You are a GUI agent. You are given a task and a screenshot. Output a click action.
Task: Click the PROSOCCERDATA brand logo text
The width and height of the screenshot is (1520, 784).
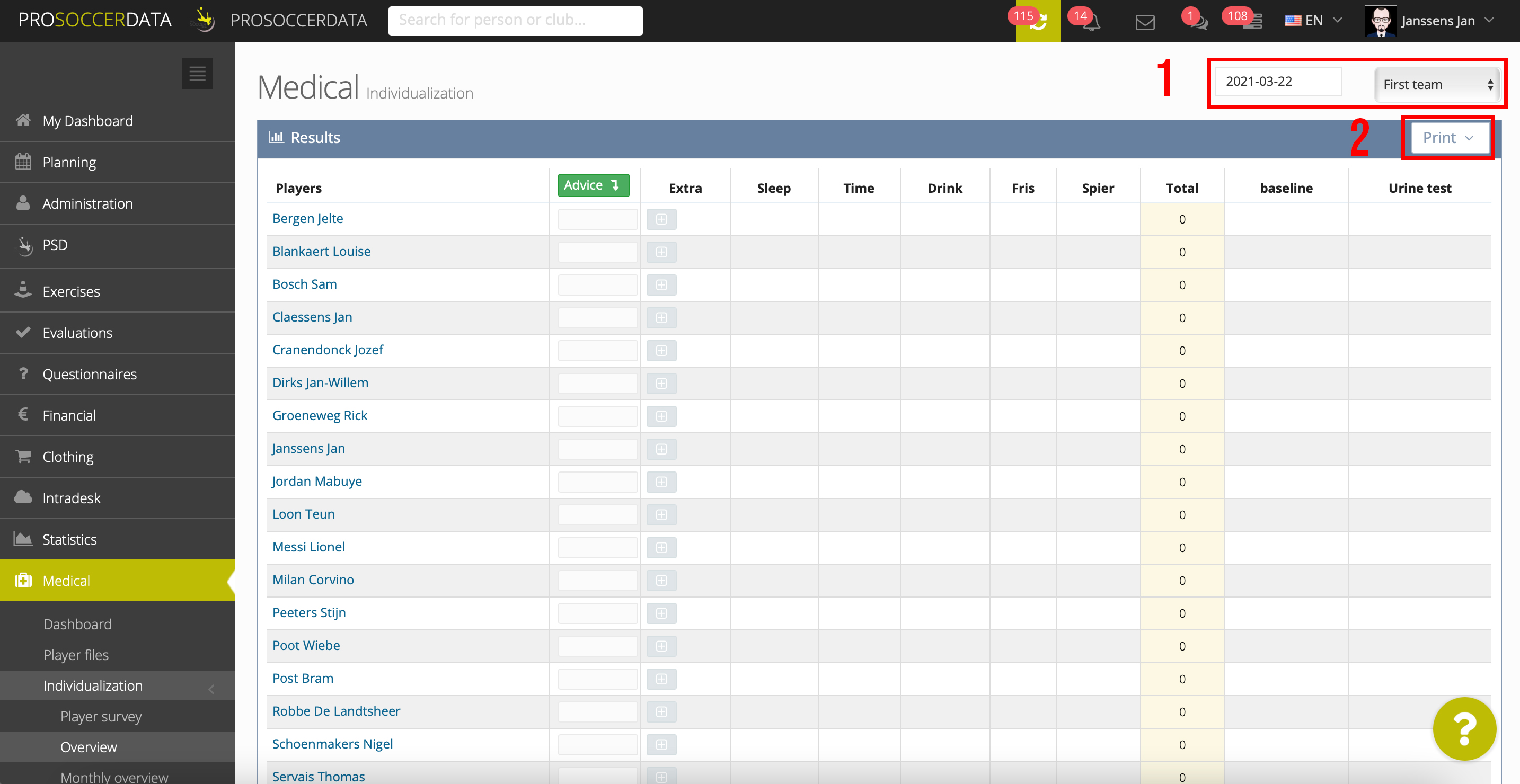point(95,20)
